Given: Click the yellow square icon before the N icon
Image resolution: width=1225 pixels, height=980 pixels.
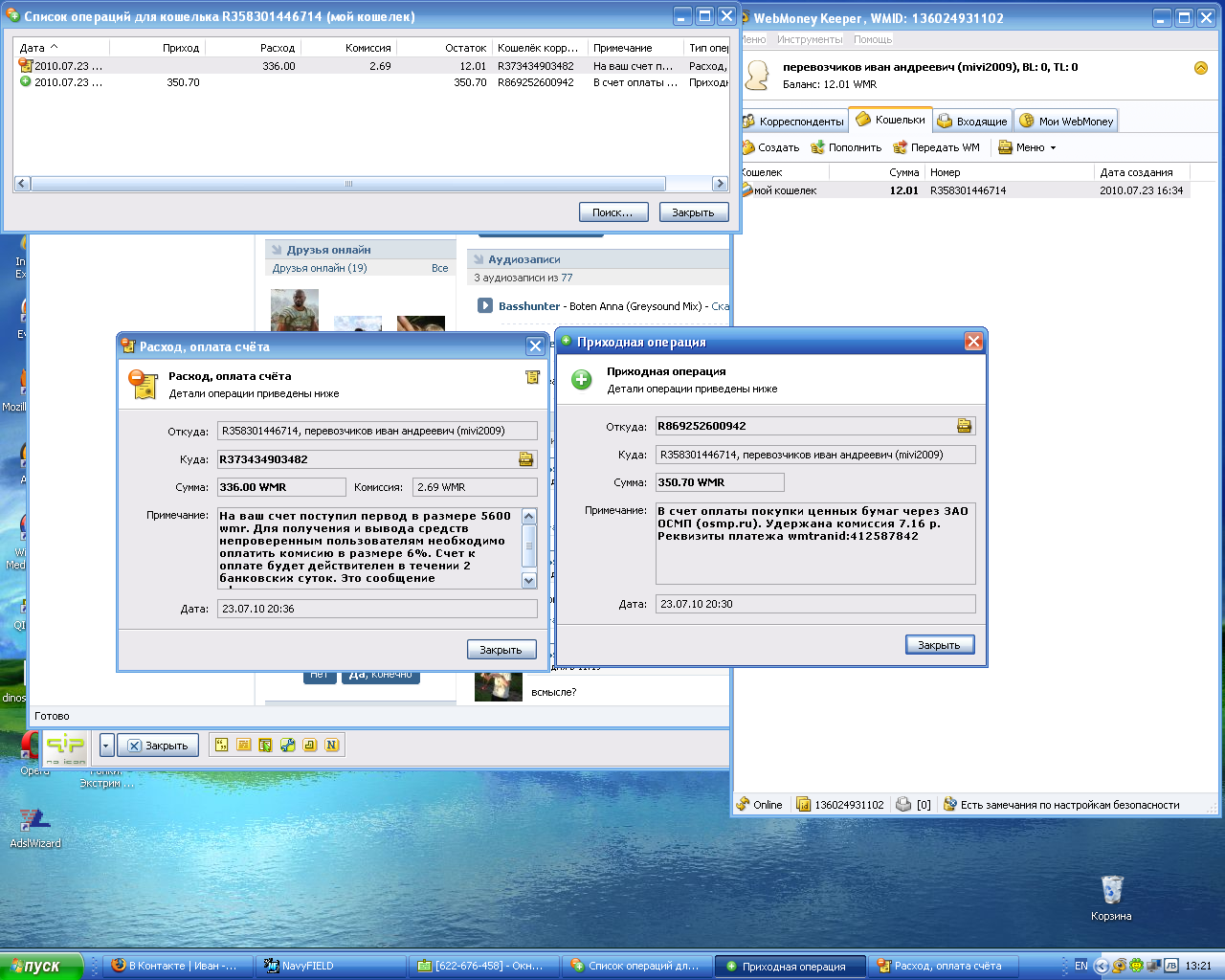Looking at the screenshot, I should (309, 745).
